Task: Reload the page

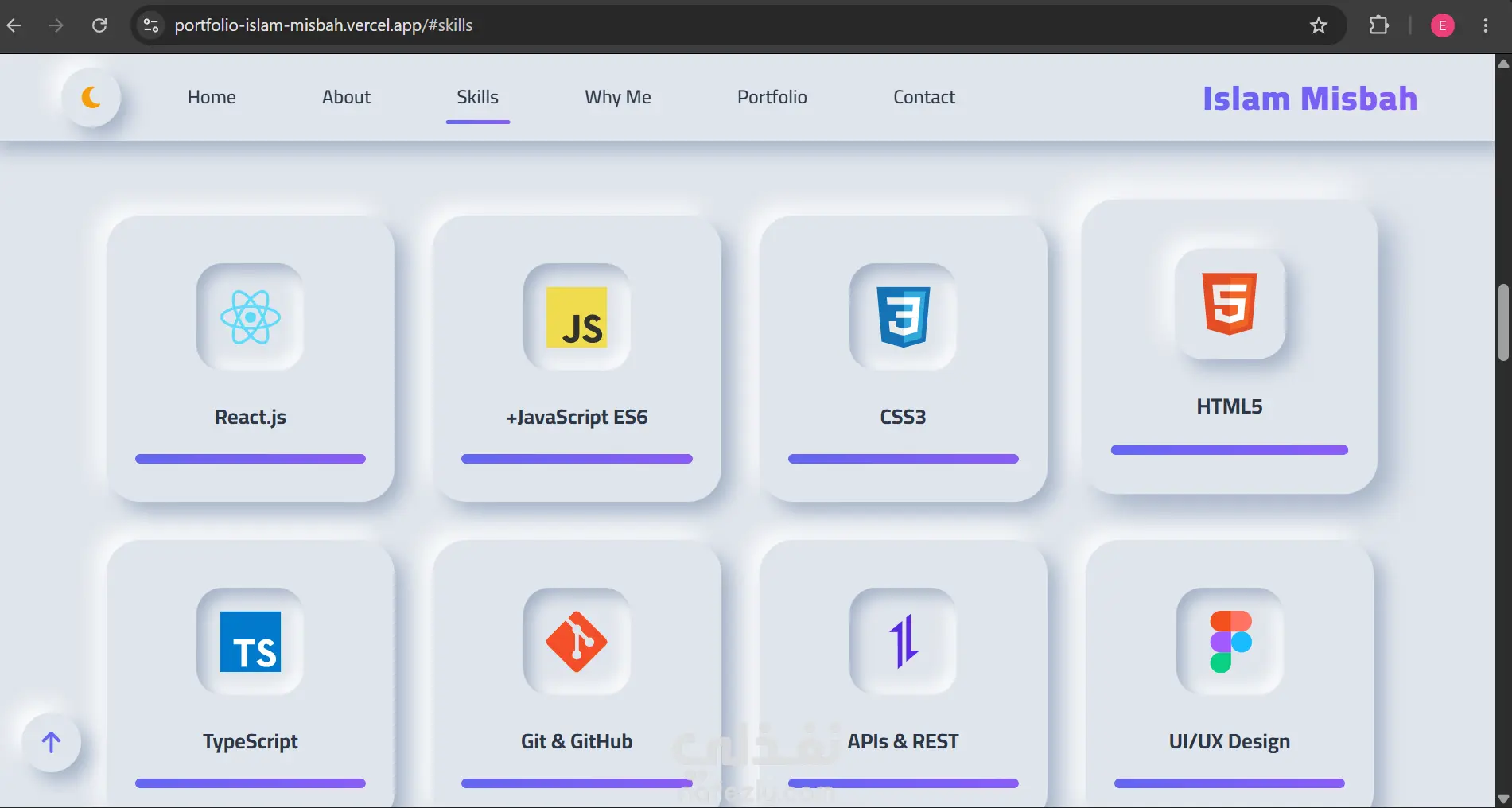Action: point(99,25)
